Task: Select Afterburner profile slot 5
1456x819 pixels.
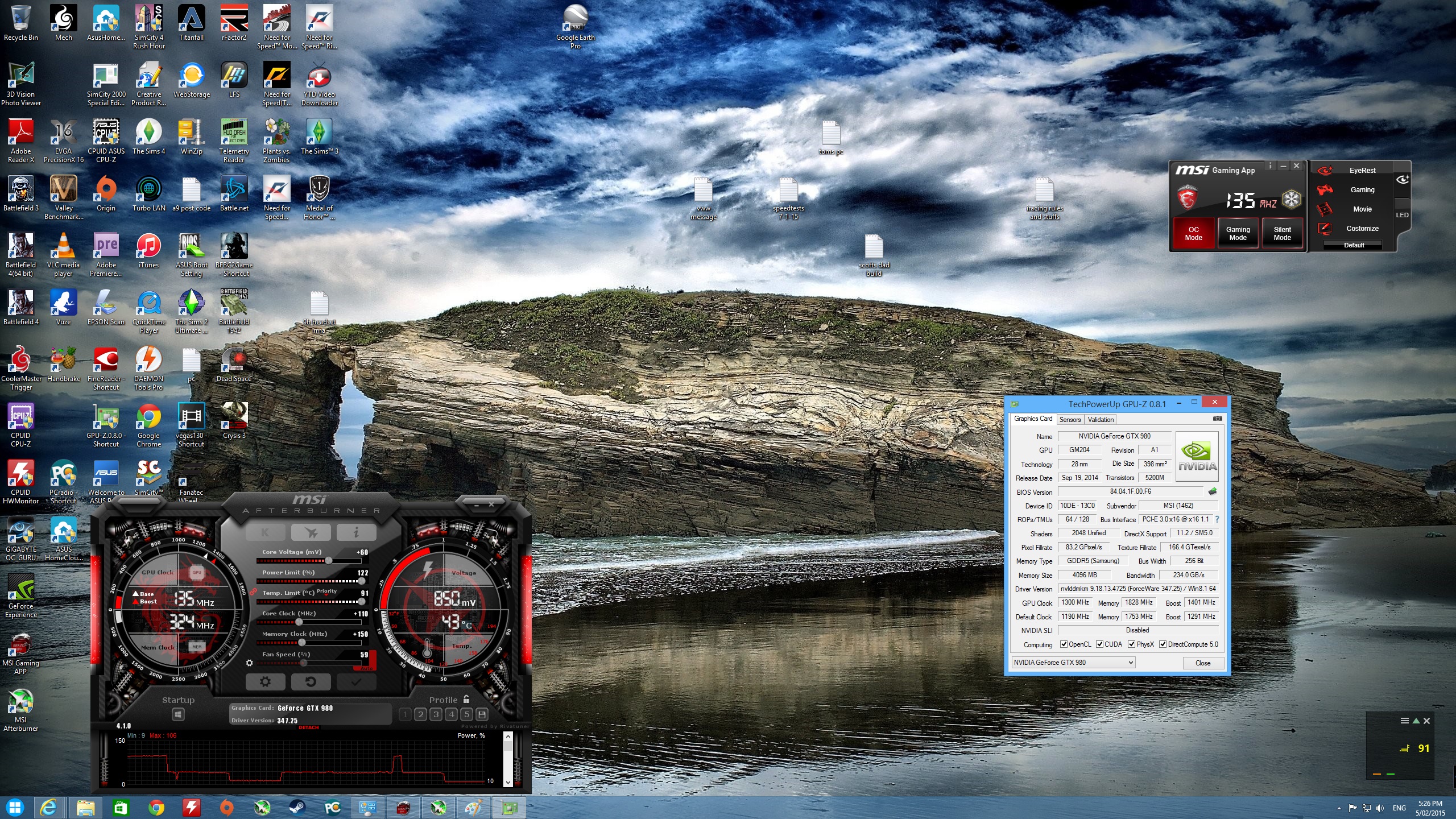Action: (466, 714)
